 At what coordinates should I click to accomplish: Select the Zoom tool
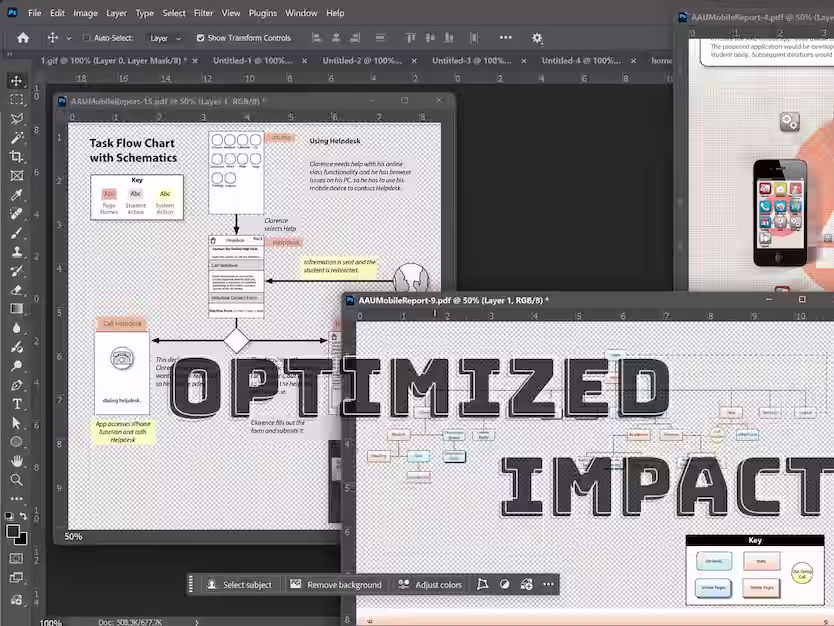16,480
